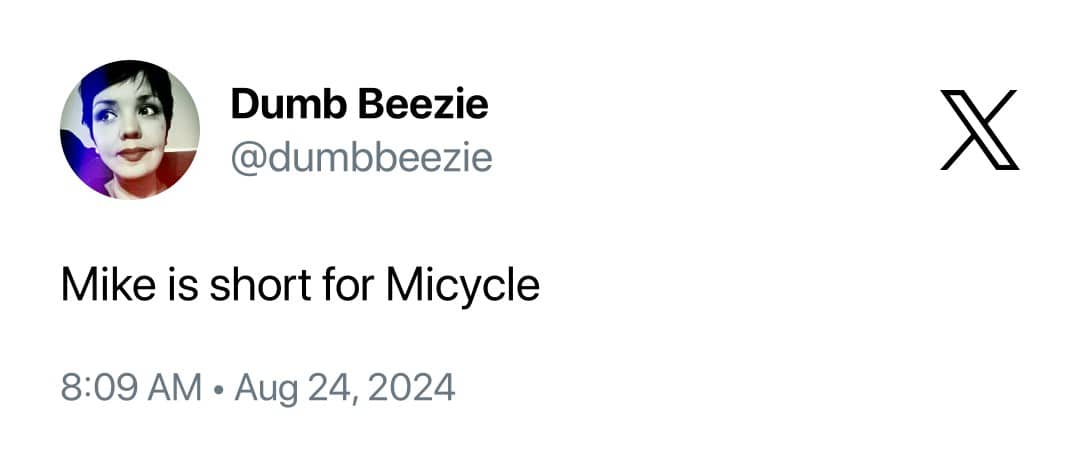
Task: Open the @dumbbeezie handle link
Action: tap(361, 157)
